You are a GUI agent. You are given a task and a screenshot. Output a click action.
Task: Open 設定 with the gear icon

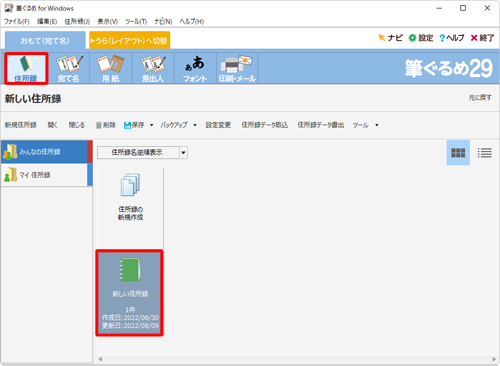click(x=421, y=38)
